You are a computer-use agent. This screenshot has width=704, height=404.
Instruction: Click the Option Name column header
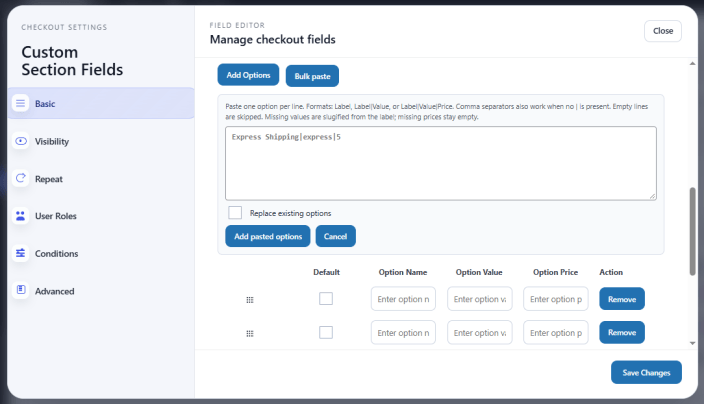(403, 272)
